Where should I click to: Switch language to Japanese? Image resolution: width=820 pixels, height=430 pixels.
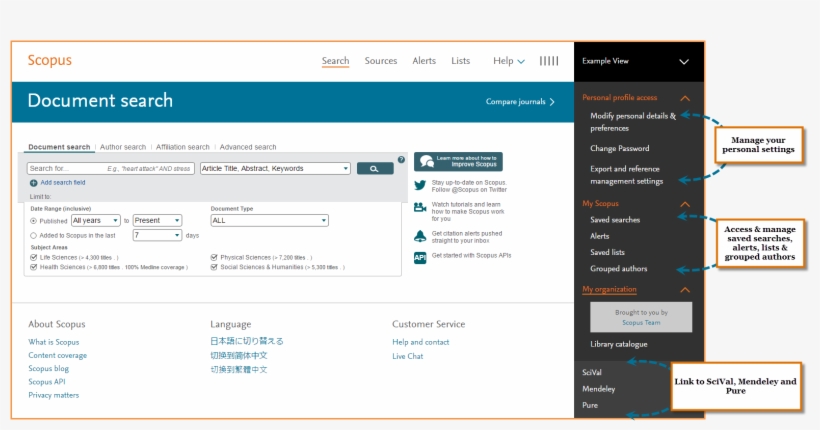pyautogui.click(x=247, y=341)
